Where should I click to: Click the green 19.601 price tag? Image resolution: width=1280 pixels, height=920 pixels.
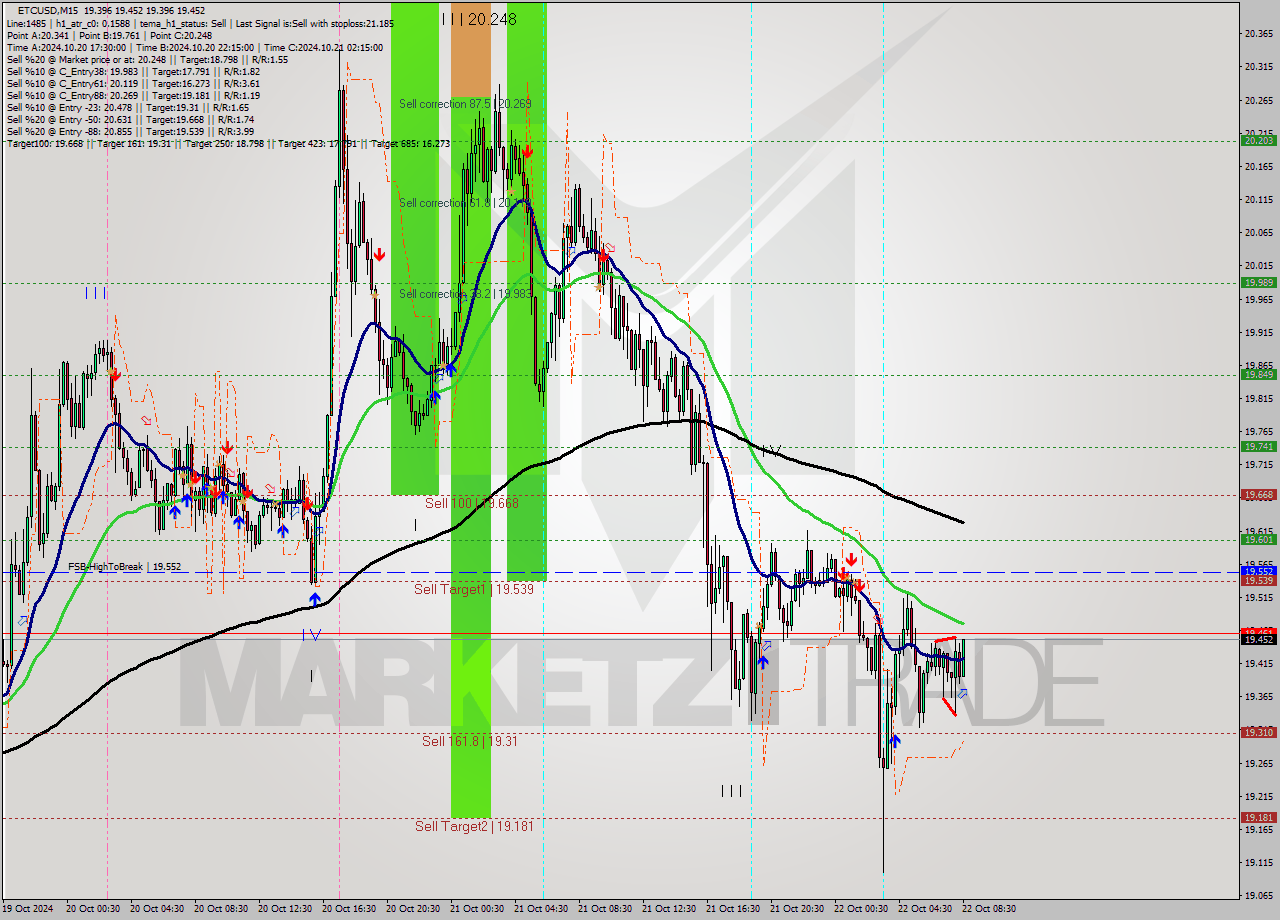tap(1258, 539)
